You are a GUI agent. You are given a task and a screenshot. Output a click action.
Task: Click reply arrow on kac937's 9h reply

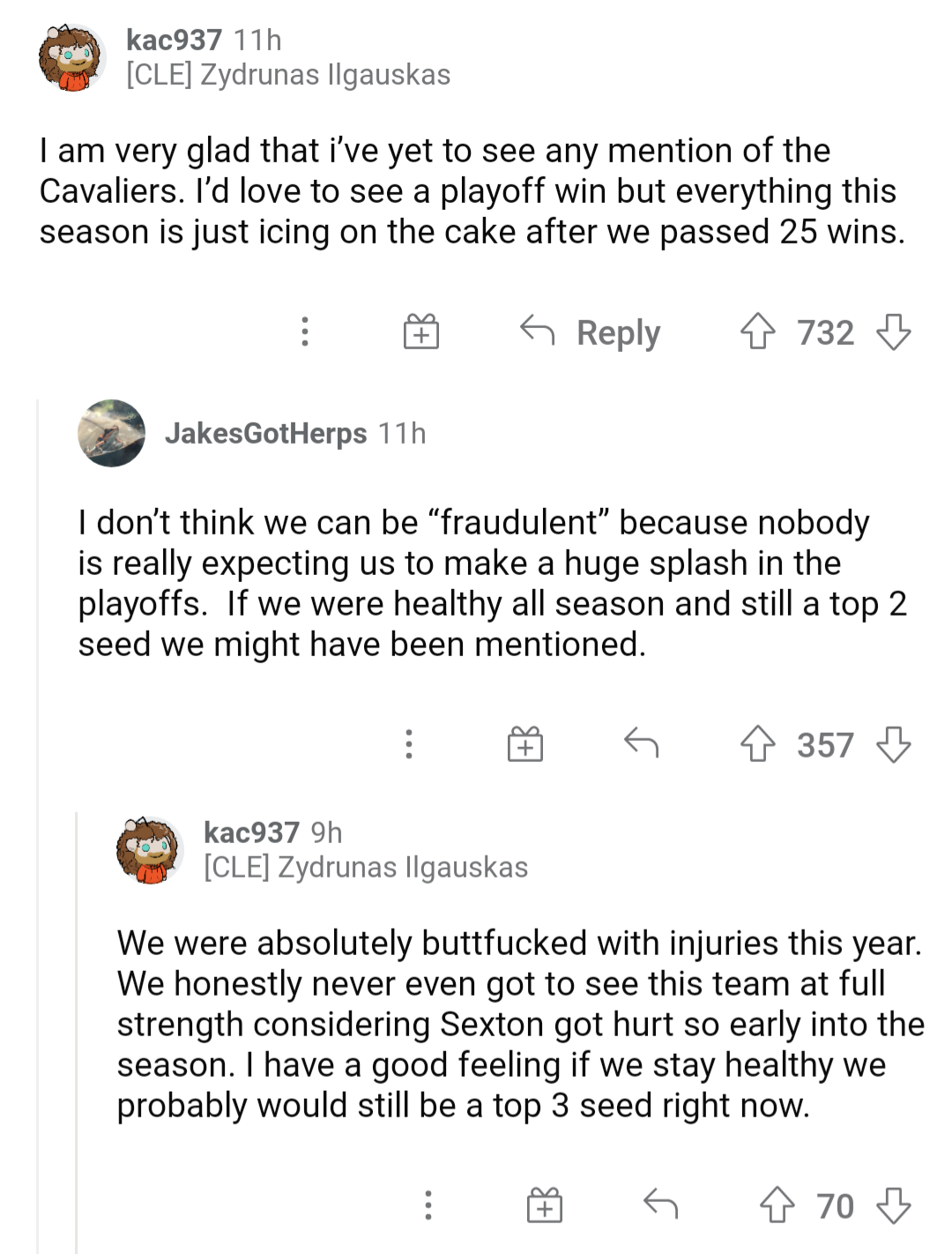click(x=660, y=1205)
